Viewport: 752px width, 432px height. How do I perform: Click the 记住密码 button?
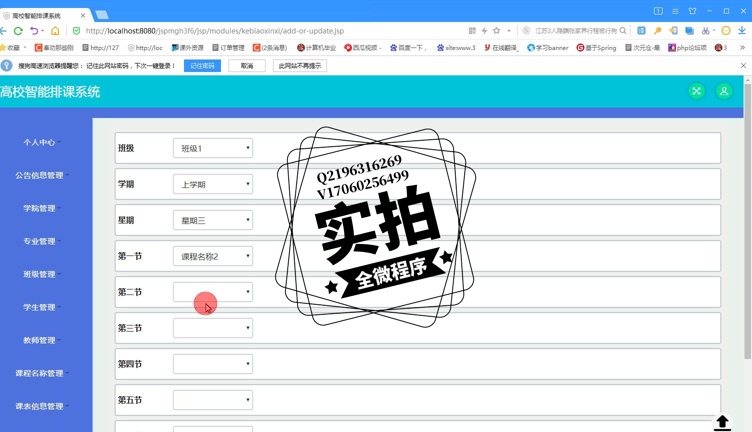point(203,66)
